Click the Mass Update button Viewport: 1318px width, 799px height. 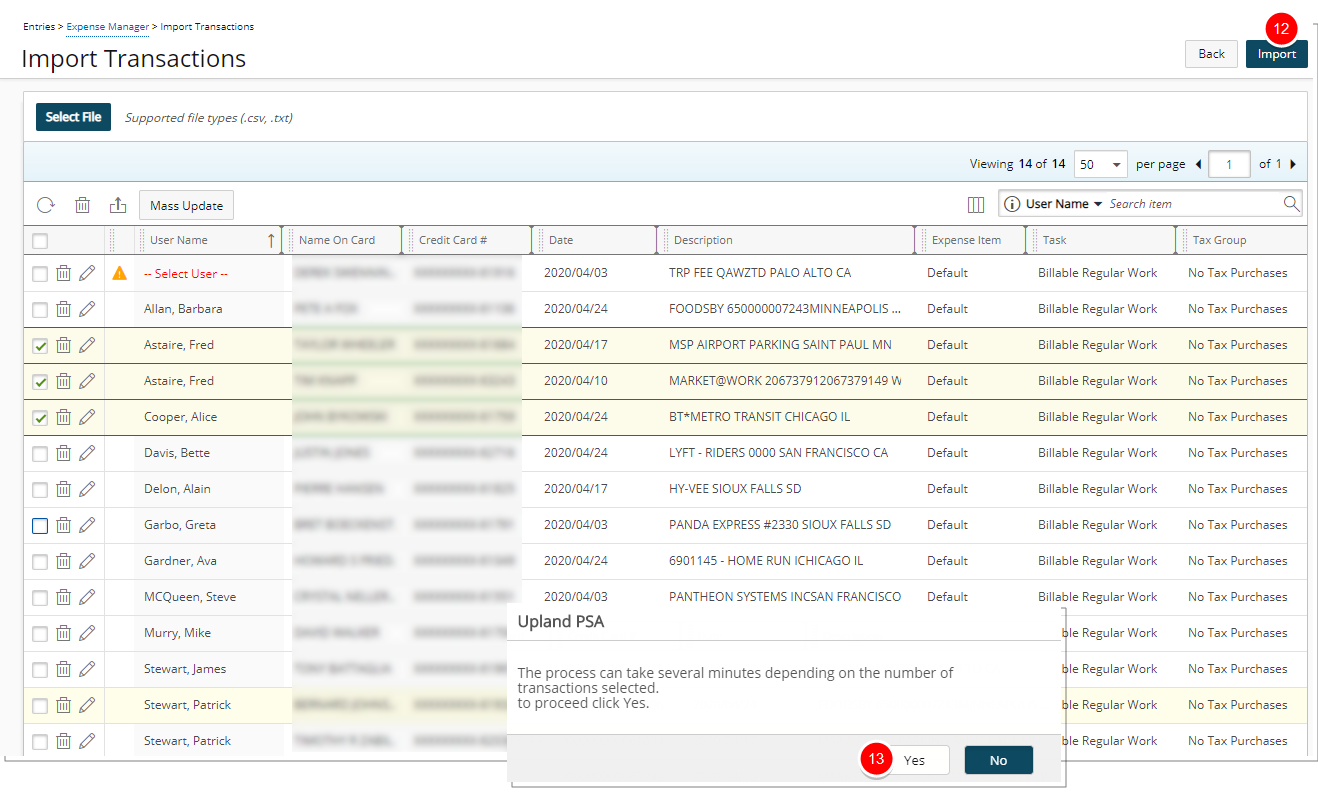click(x=186, y=206)
